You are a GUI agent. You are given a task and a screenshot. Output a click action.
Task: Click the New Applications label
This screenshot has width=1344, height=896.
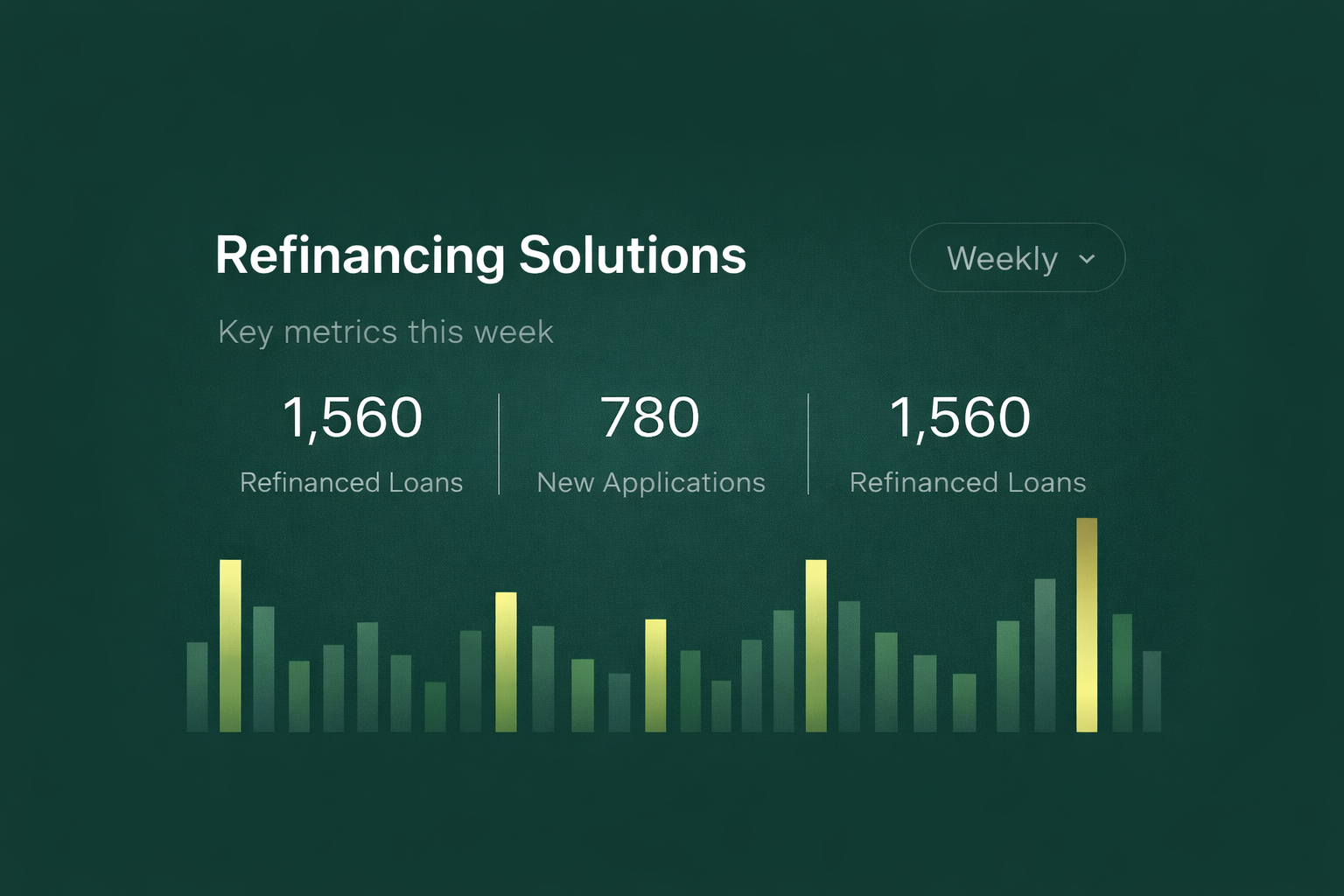pos(651,482)
